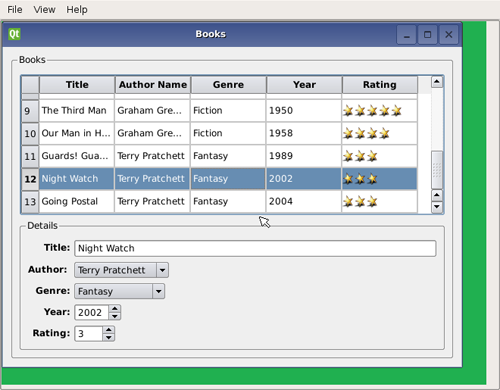500x390 pixels.
Task: Click the table vertical scrollbar handle
Action: [x=437, y=170]
